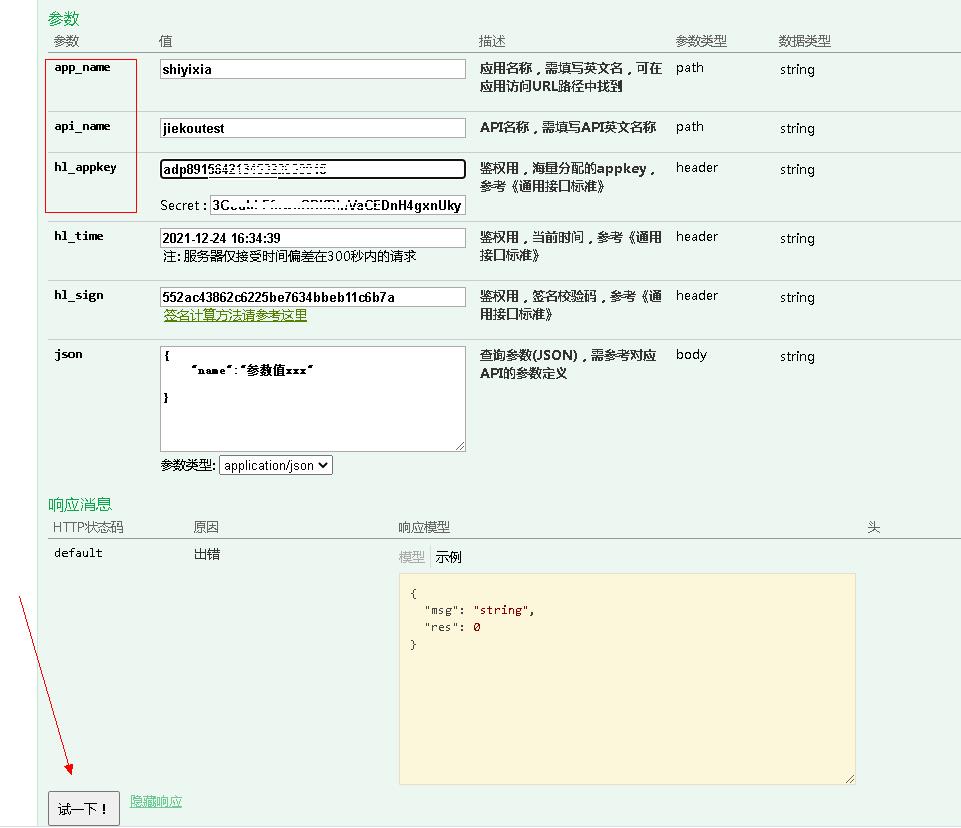Click the hl_appkey parameter name label
Image resolution: width=961 pixels, height=828 pixels.
point(85,168)
